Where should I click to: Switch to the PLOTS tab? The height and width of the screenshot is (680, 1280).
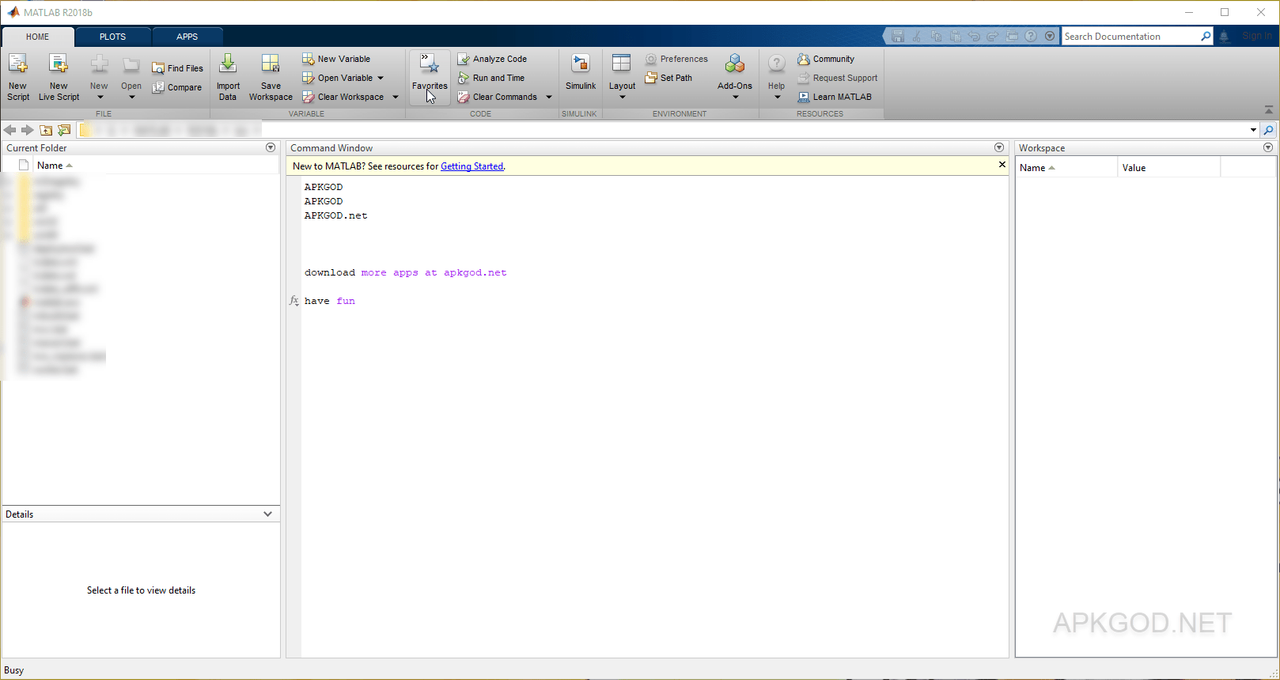[x=113, y=36]
